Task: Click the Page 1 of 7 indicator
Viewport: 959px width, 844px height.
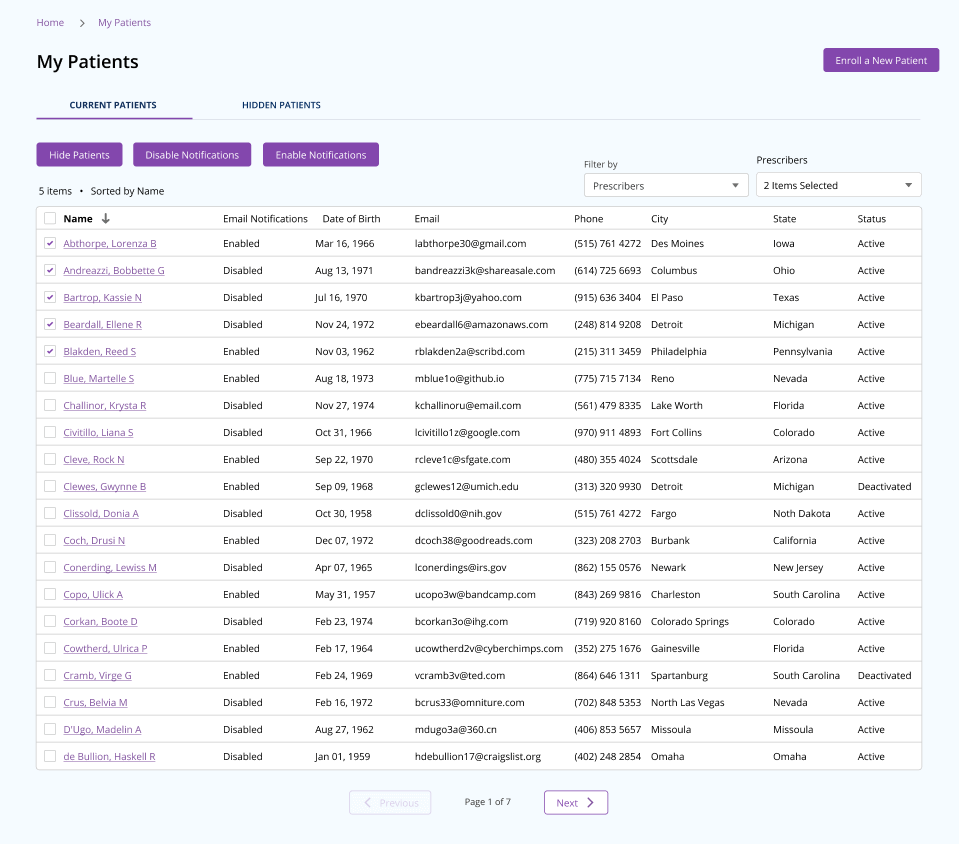Action: 487,802
